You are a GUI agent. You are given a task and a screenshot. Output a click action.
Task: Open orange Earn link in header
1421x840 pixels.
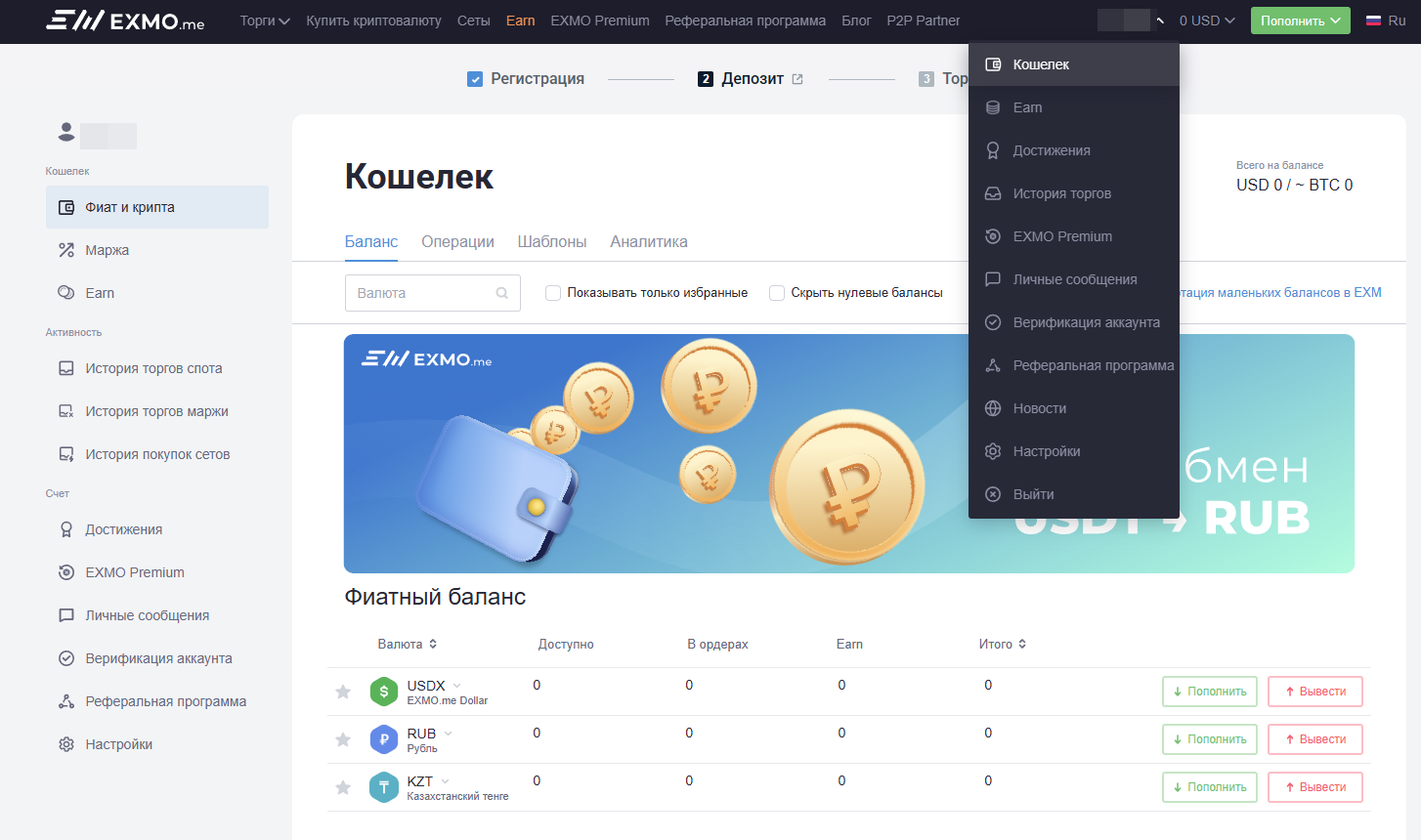pyautogui.click(x=521, y=21)
